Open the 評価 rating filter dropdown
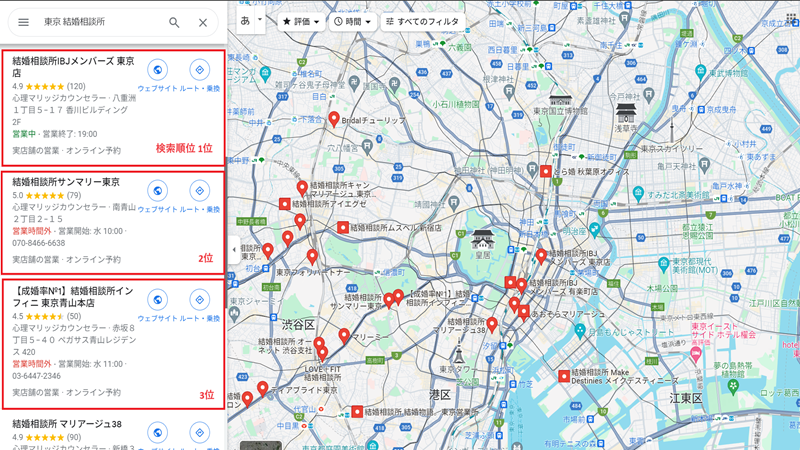 pos(301,21)
